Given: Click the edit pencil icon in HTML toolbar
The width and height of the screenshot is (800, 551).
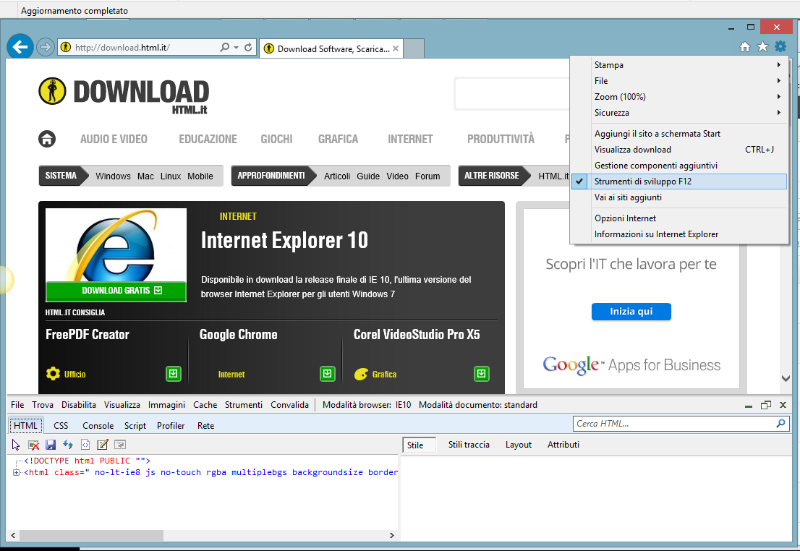Looking at the screenshot, I should 102,444.
